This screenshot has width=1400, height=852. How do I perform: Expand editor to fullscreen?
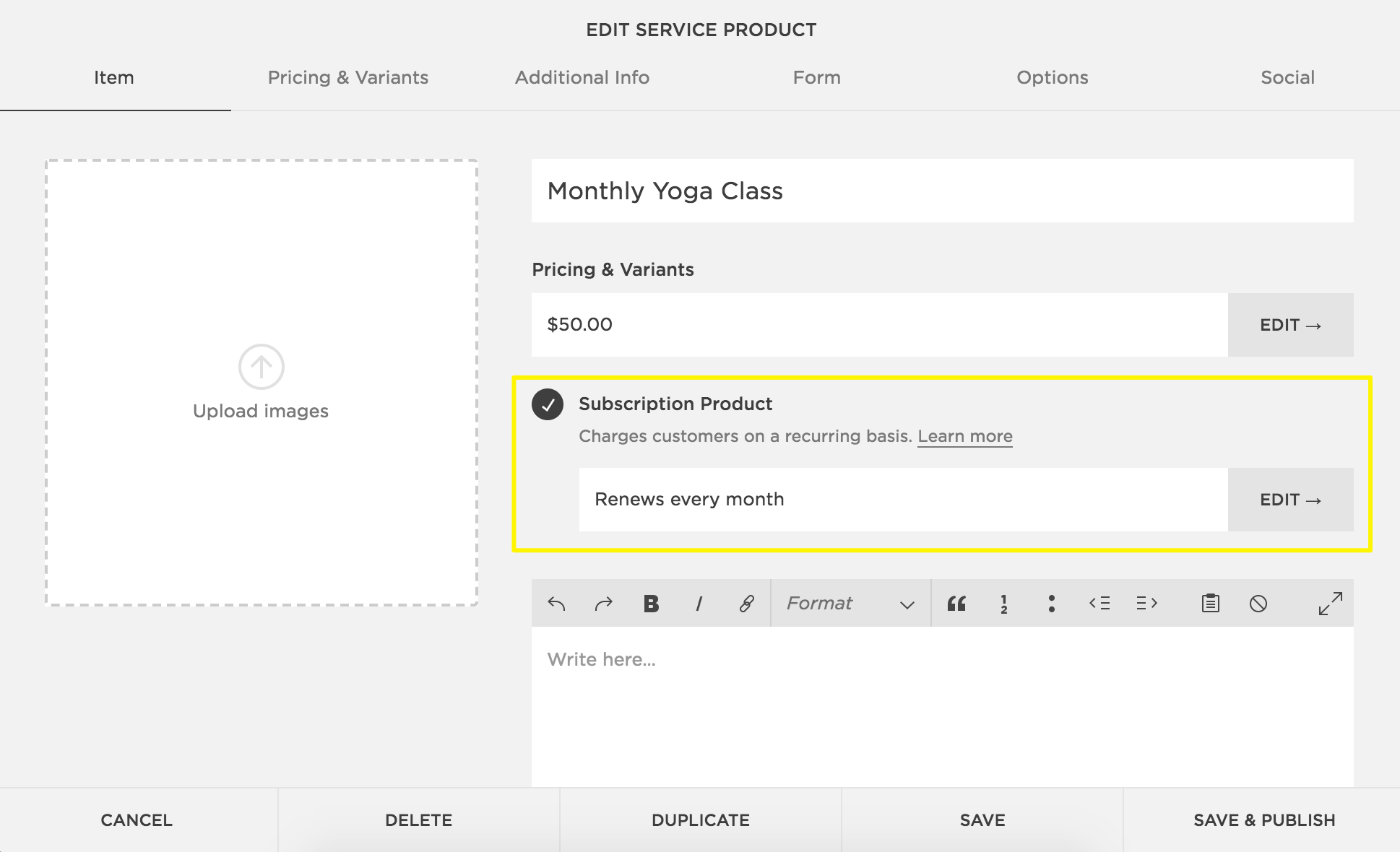click(x=1330, y=604)
